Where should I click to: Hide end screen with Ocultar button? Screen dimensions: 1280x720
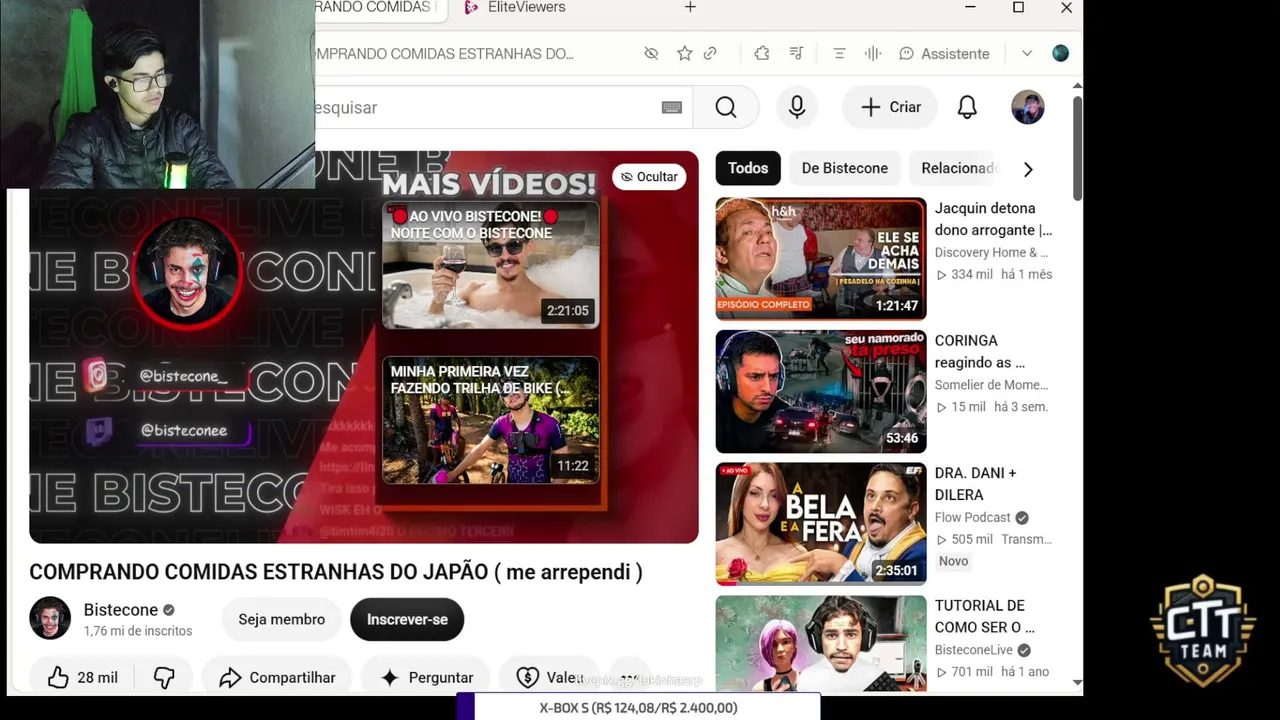[x=649, y=177]
